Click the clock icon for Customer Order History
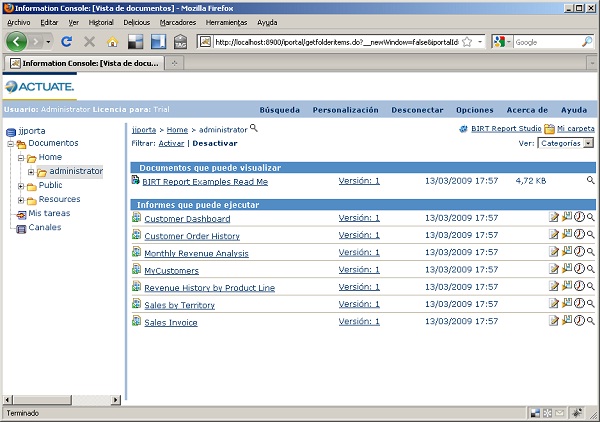The width and height of the screenshot is (600, 422). (579, 234)
